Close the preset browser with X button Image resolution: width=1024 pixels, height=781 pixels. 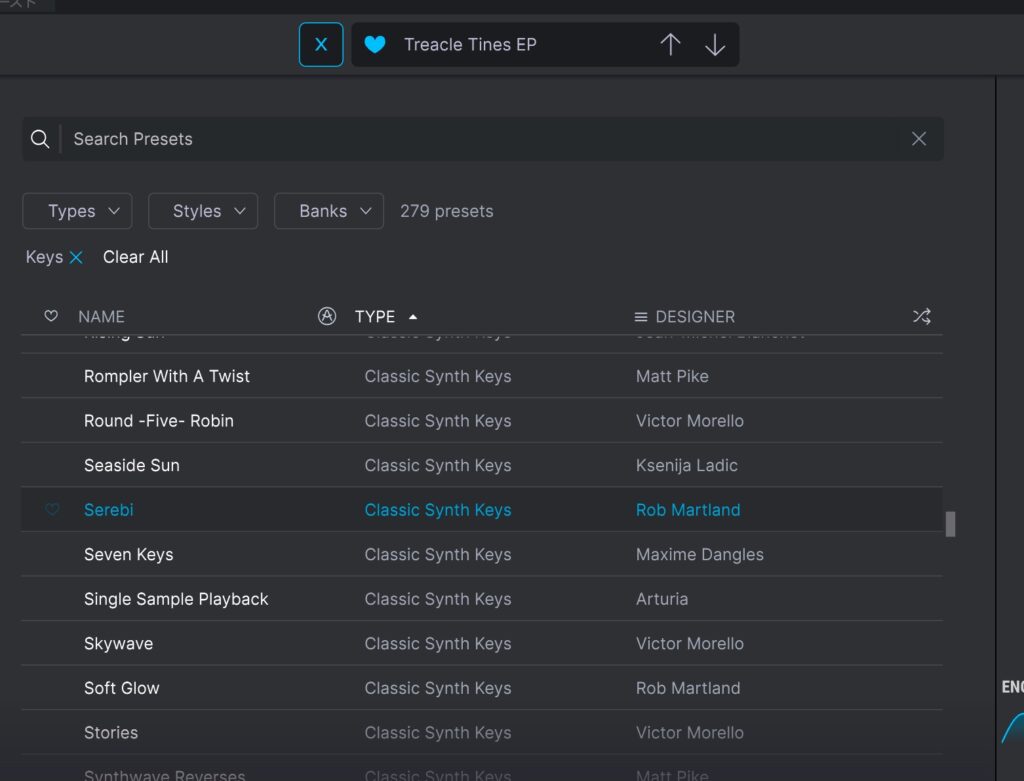pyautogui.click(x=321, y=45)
